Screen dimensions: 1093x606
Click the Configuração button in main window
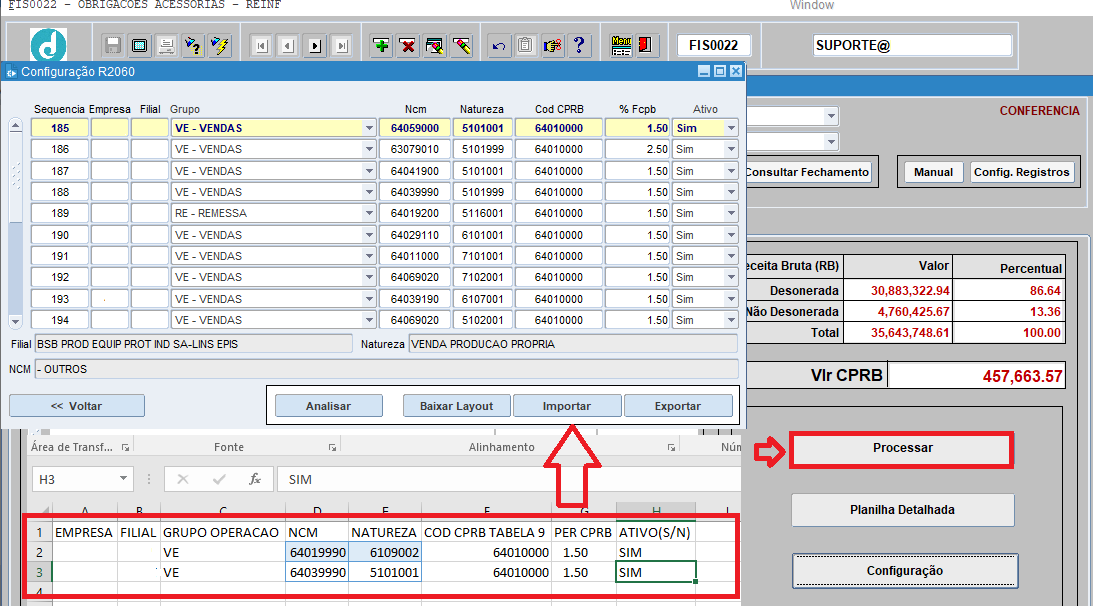(905, 570)
